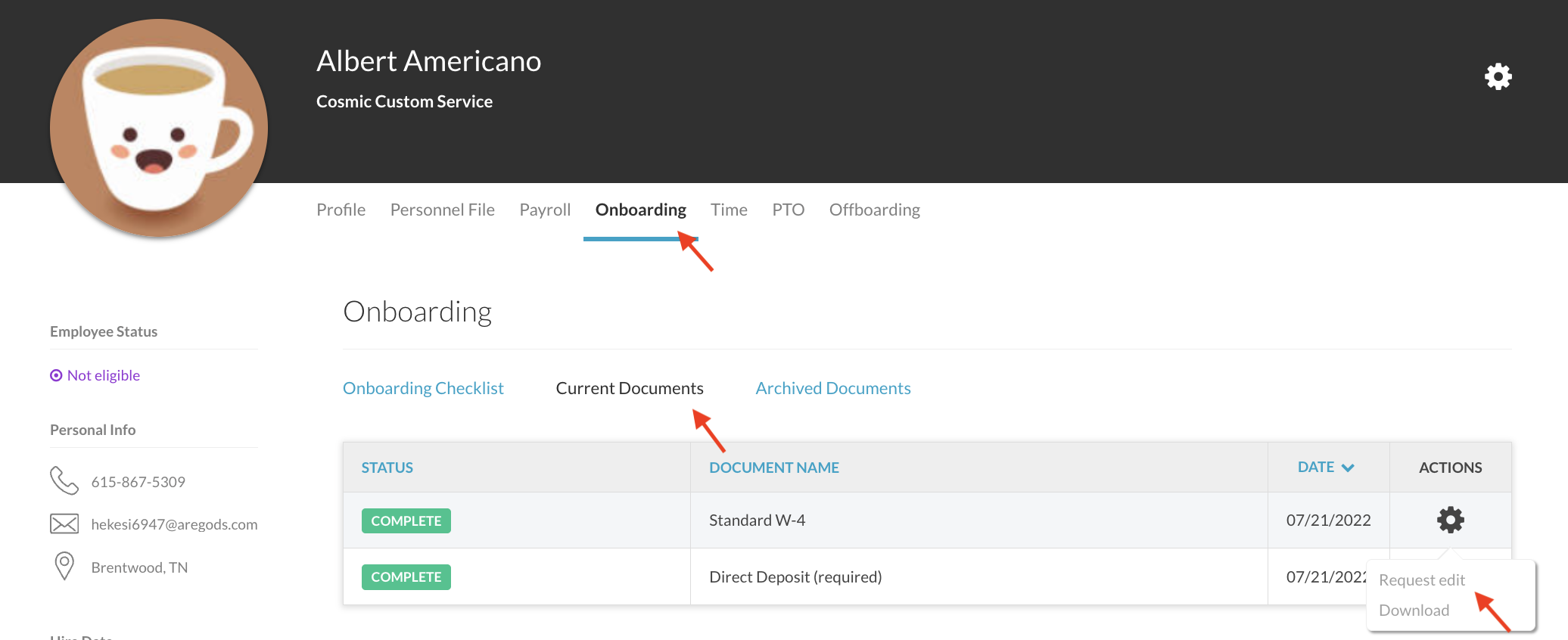Select the Current Documents sub-tab
The height and width of the screenshot is (640, 1568).
[x=630, y=388]
